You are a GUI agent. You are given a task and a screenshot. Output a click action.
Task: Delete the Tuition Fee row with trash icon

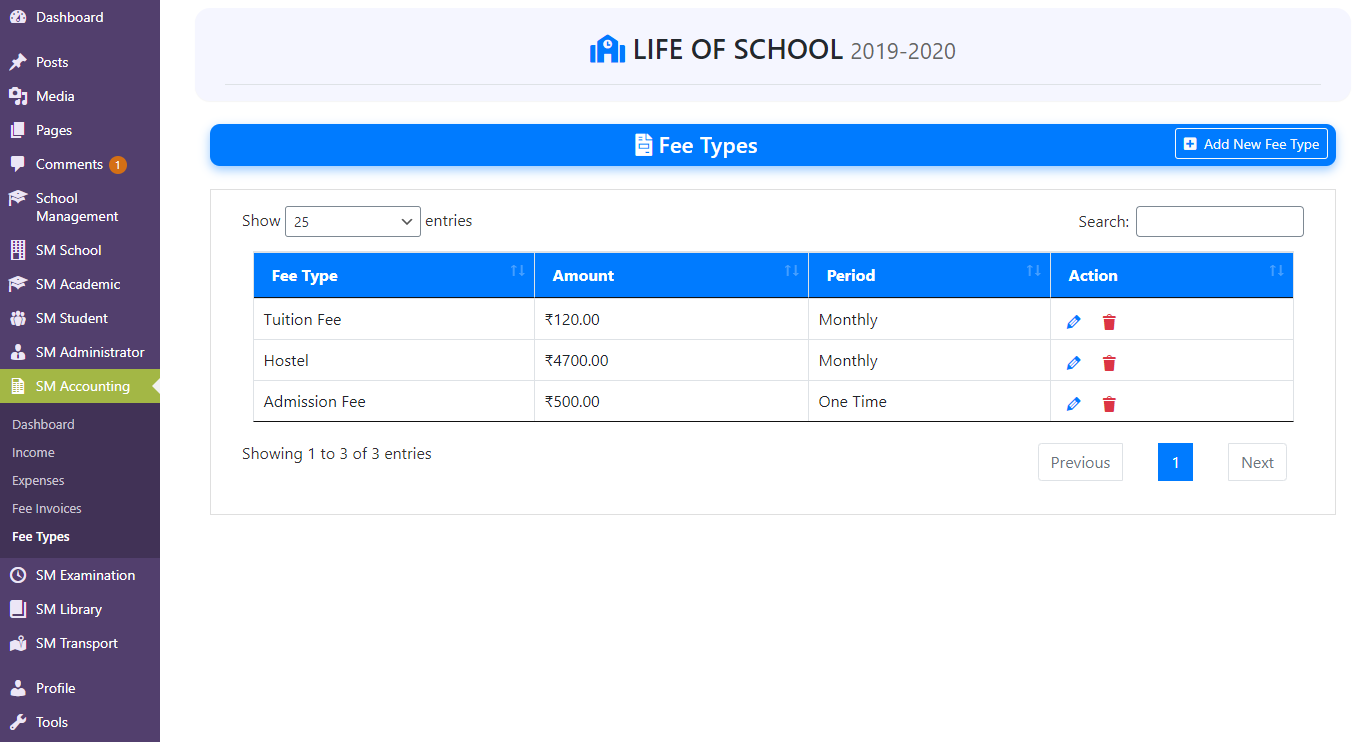[x=1109, y=322]
